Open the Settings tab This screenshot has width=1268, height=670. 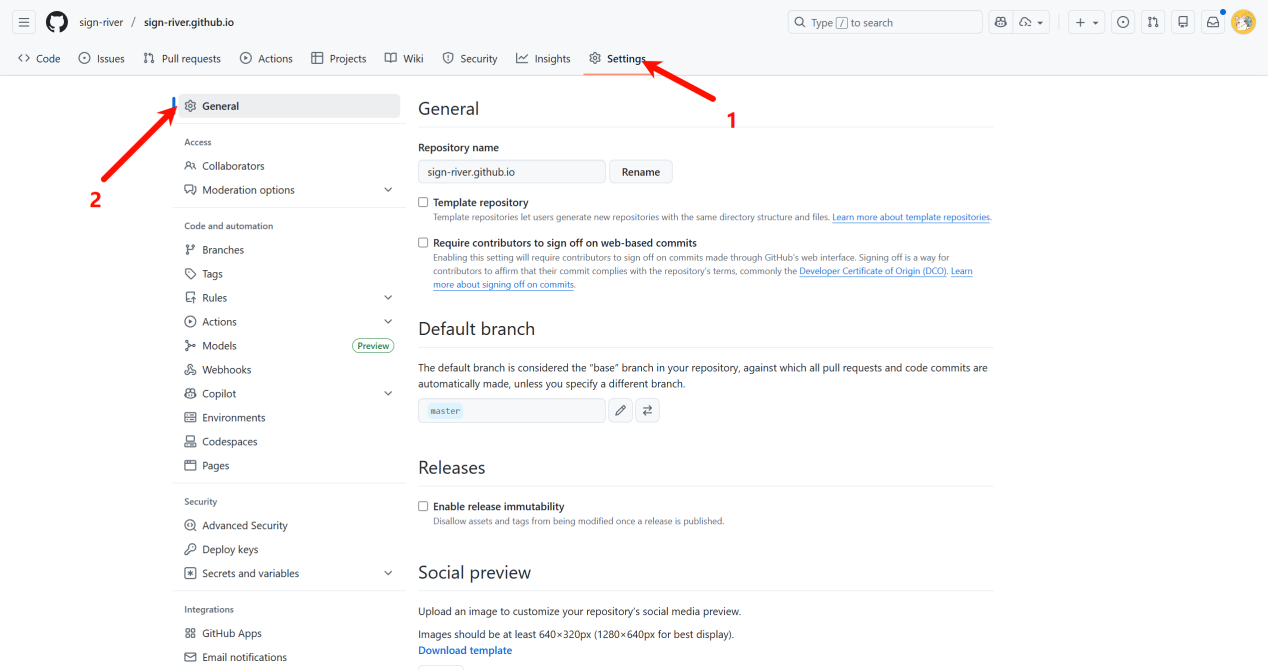[x=617, y=59]
